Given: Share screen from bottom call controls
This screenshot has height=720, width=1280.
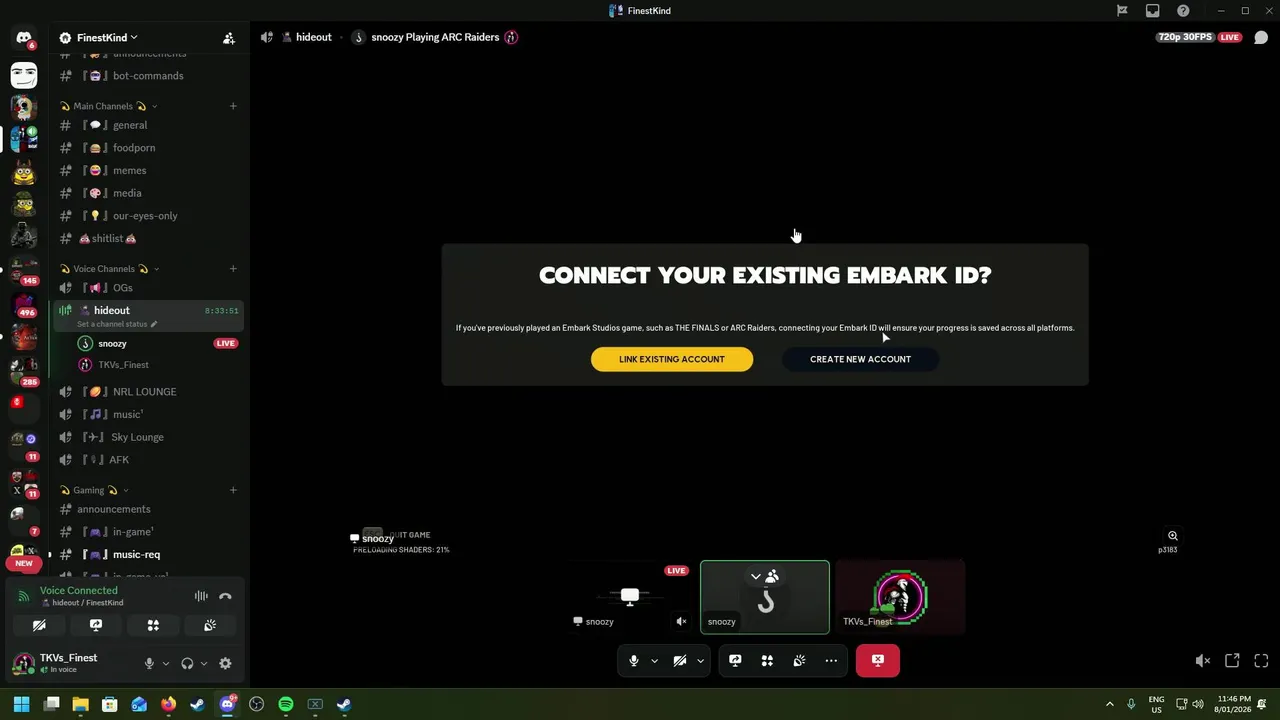Looking at the screenshot, I should point(735,660).
